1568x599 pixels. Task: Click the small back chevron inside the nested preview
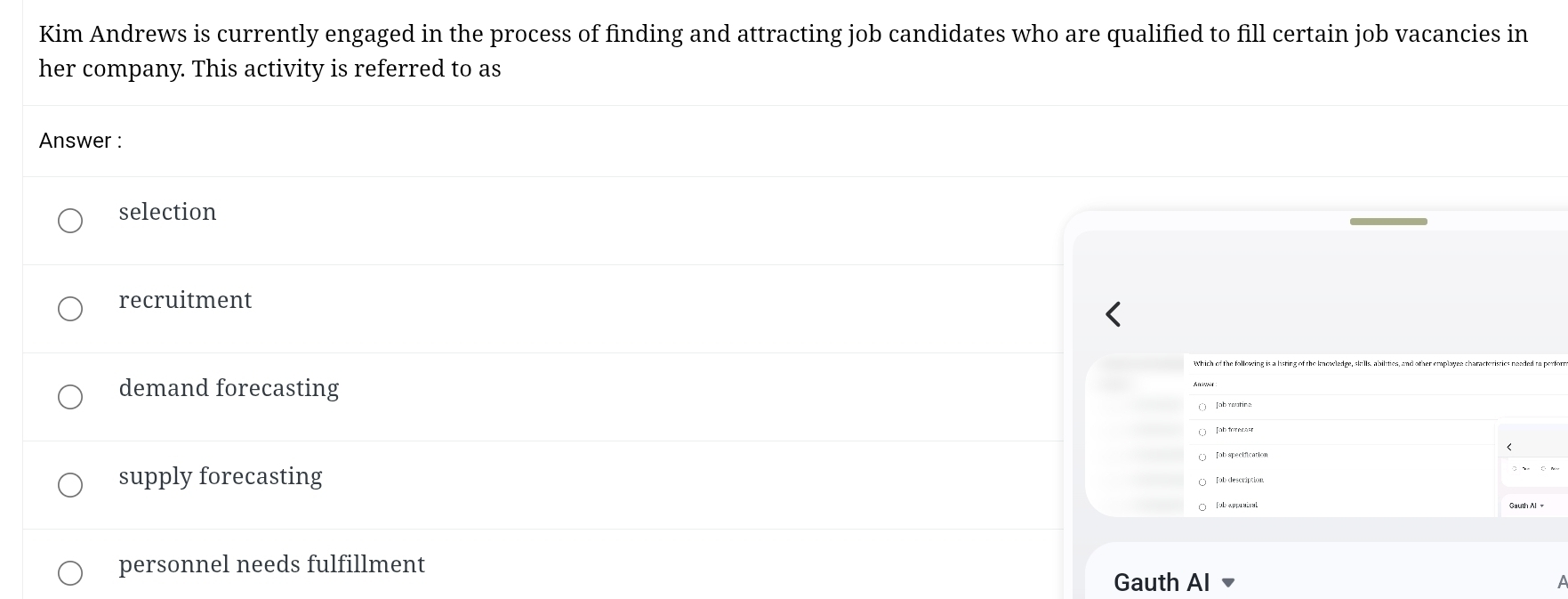coord(1509,447)
